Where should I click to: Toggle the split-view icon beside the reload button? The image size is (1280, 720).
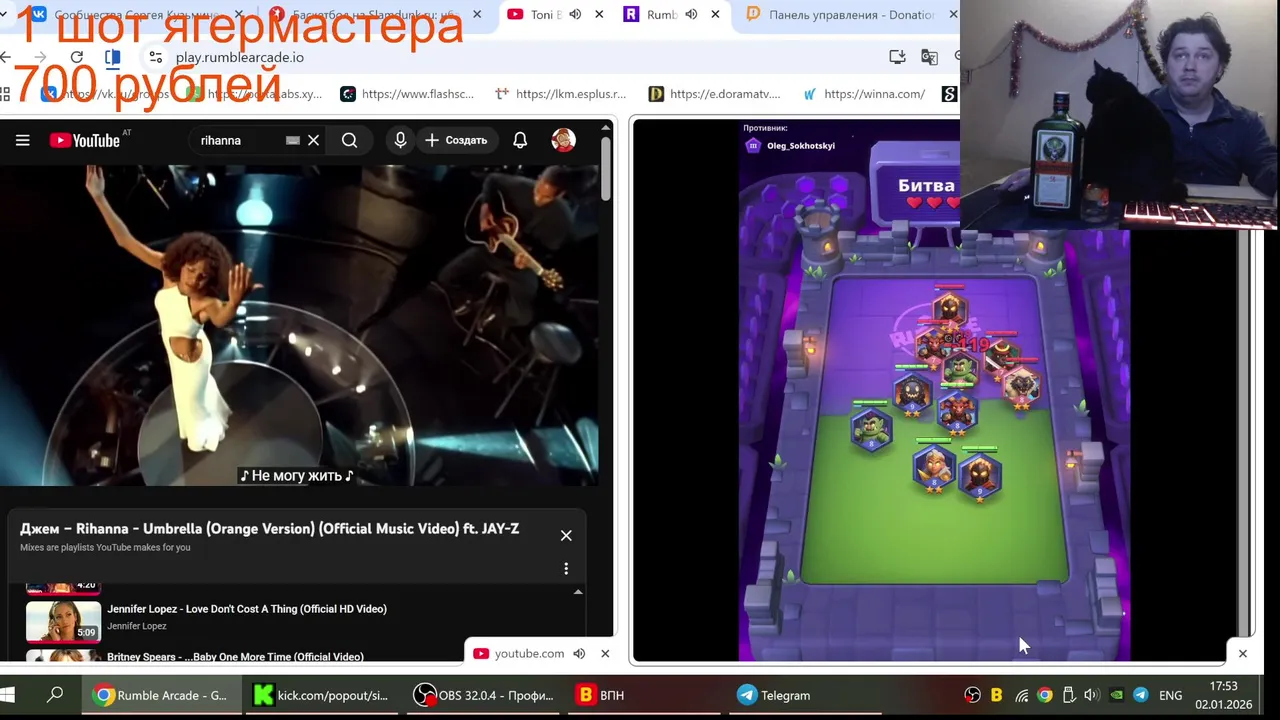click(x=112, y=57)
